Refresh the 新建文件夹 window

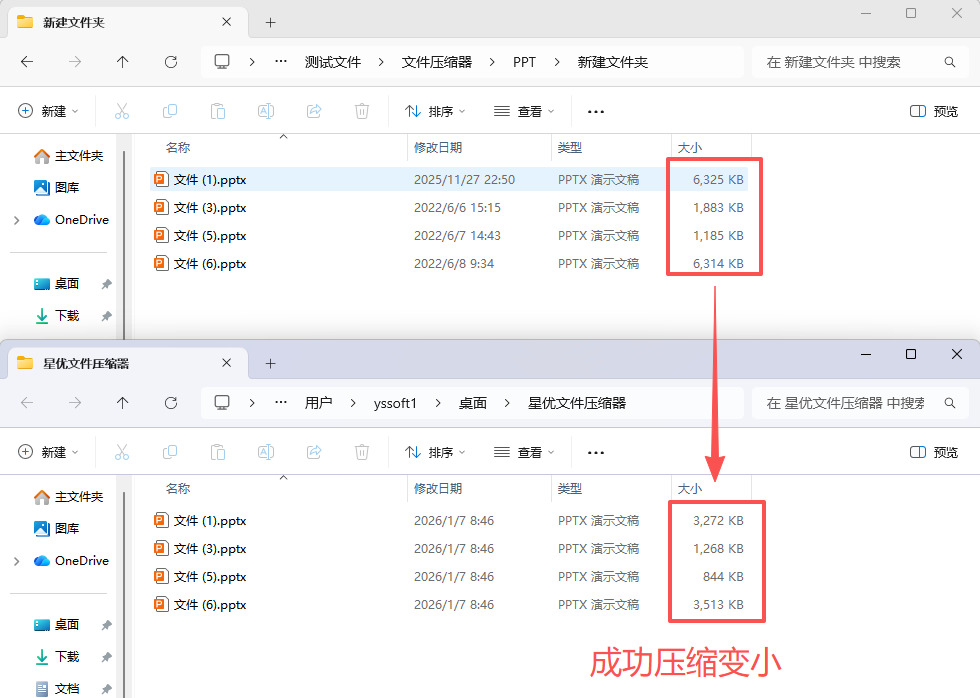[171, 62]
